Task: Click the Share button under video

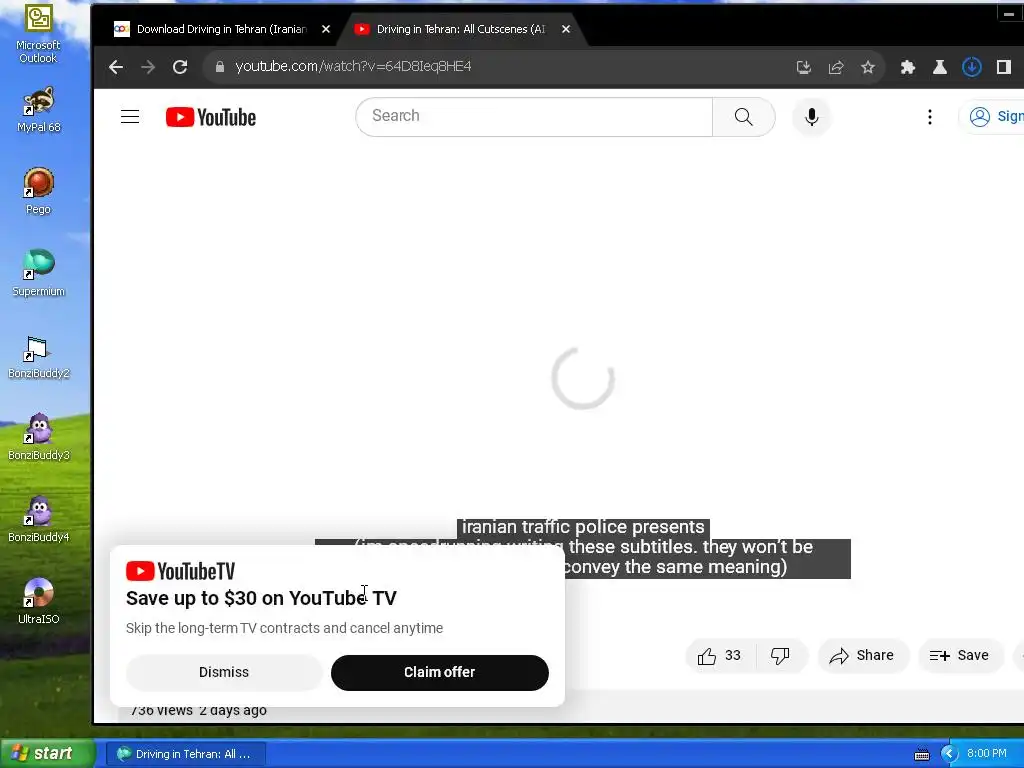Action: [862, 656]
